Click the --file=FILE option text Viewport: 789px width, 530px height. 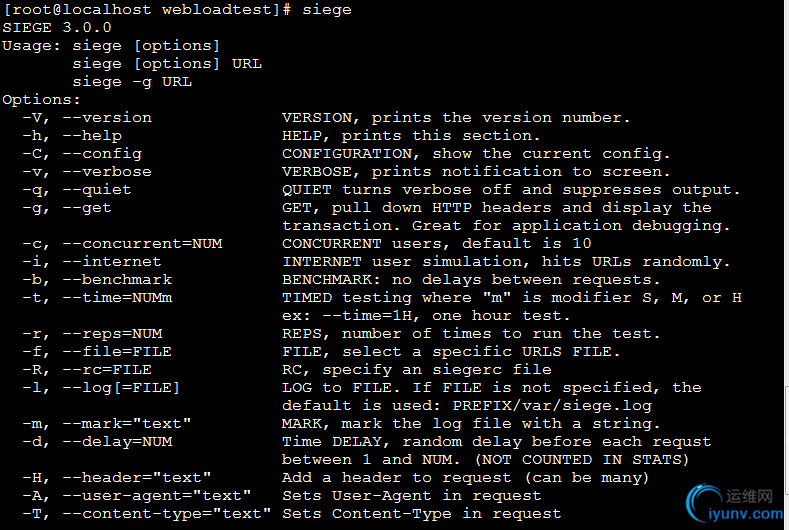(117, 352)
